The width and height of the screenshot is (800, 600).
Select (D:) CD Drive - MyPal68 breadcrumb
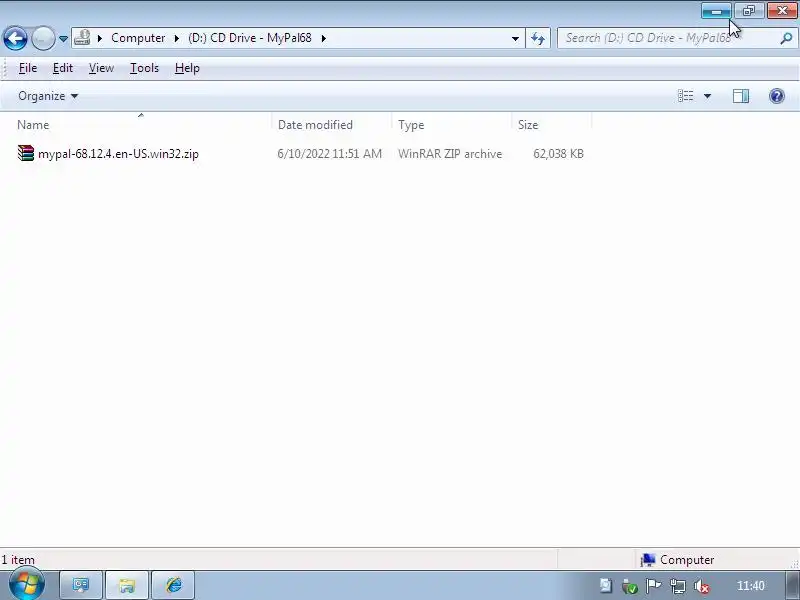pyautogui.click(x=249, y=38)
